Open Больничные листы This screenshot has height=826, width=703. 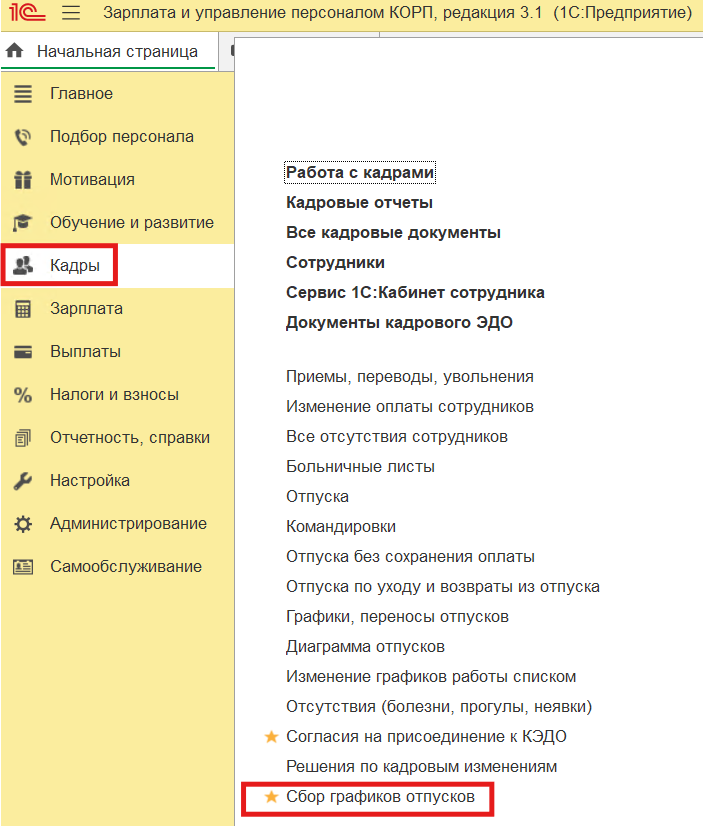[x=360, y=467]
